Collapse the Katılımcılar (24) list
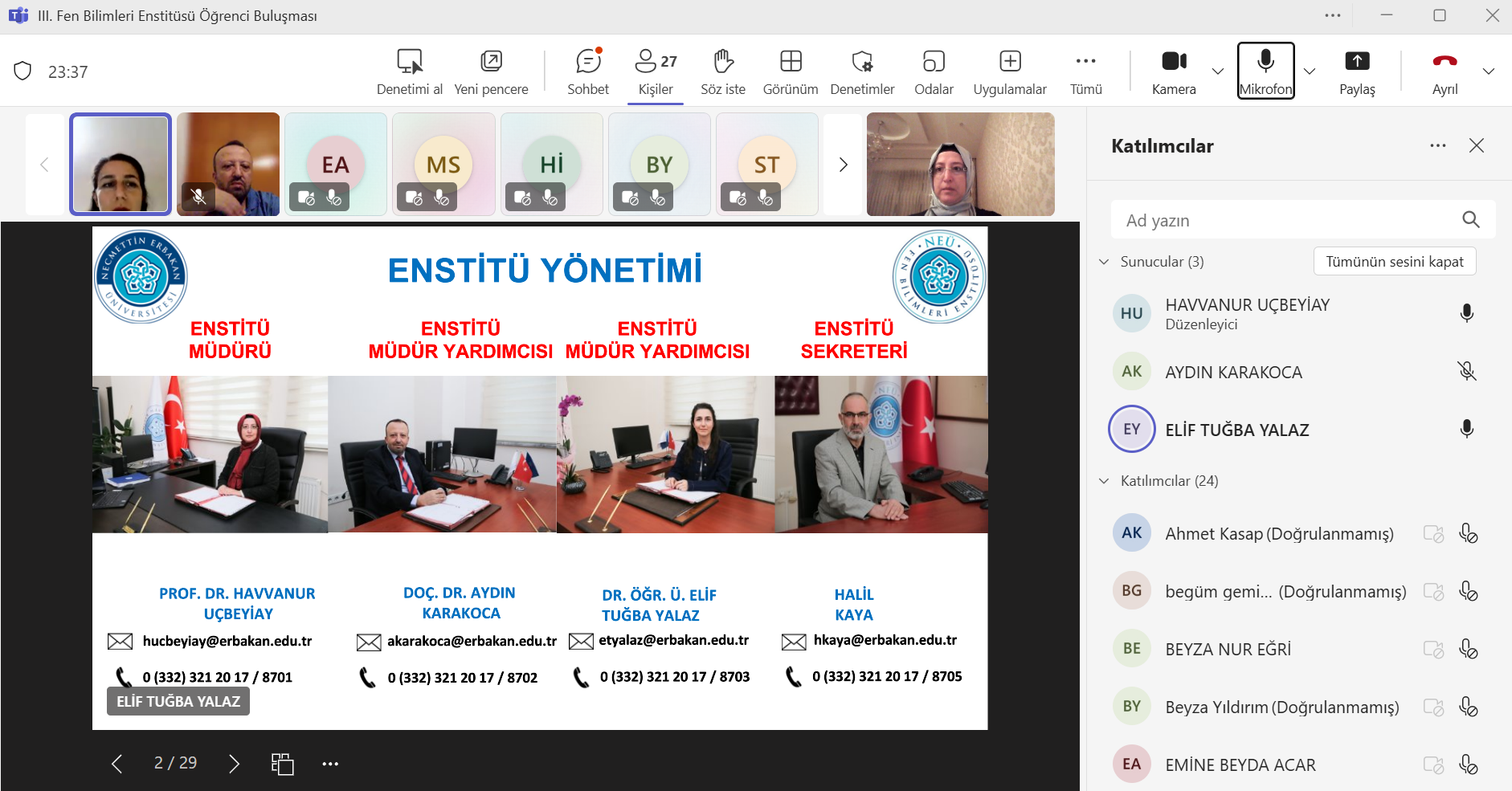Screen dimensions: 1512x791 [x=1104, y=481]
